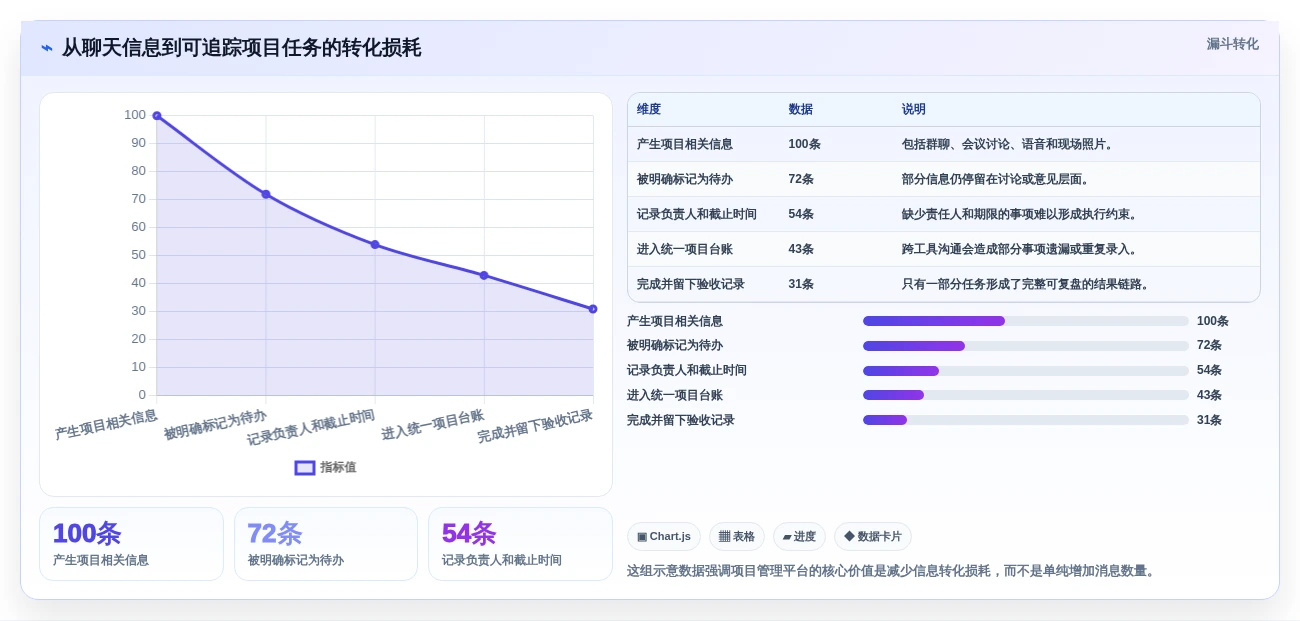
Task: Toggle the 指标值 legend swatch
Action: click(x=305, y=467)
